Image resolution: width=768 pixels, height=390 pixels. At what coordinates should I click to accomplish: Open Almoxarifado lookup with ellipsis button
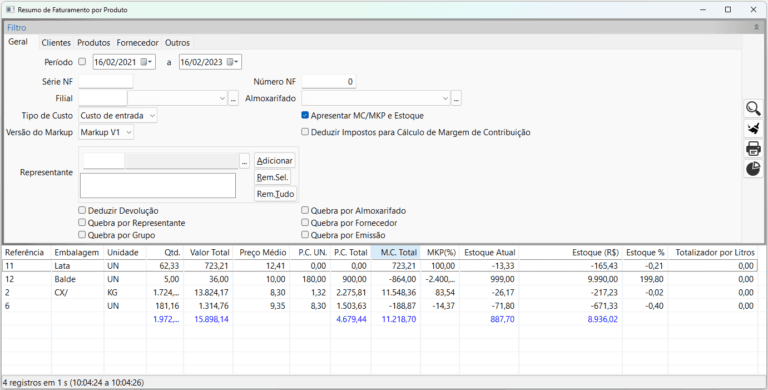(456, 98)
